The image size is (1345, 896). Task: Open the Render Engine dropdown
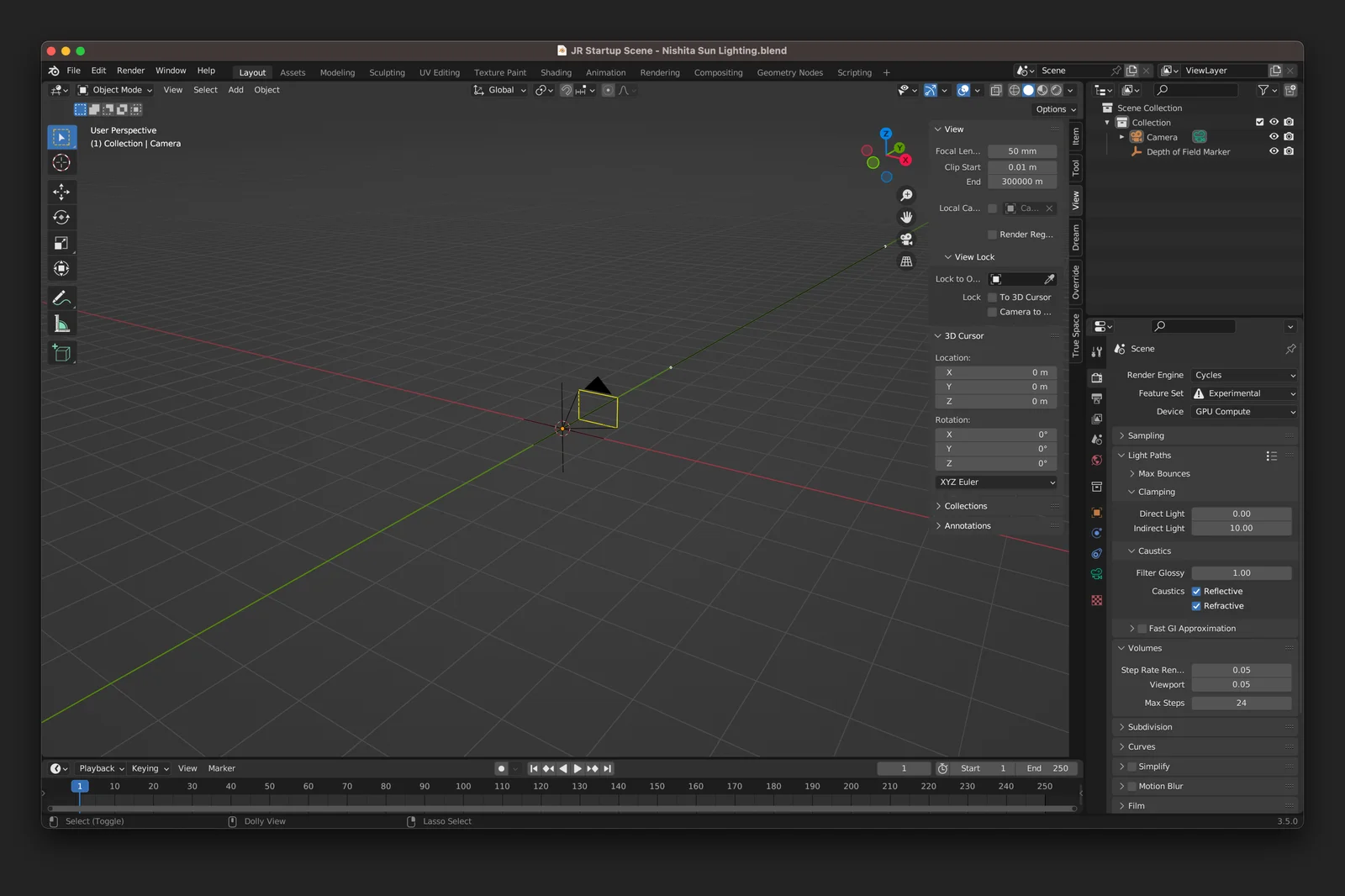click(1244, 376)
